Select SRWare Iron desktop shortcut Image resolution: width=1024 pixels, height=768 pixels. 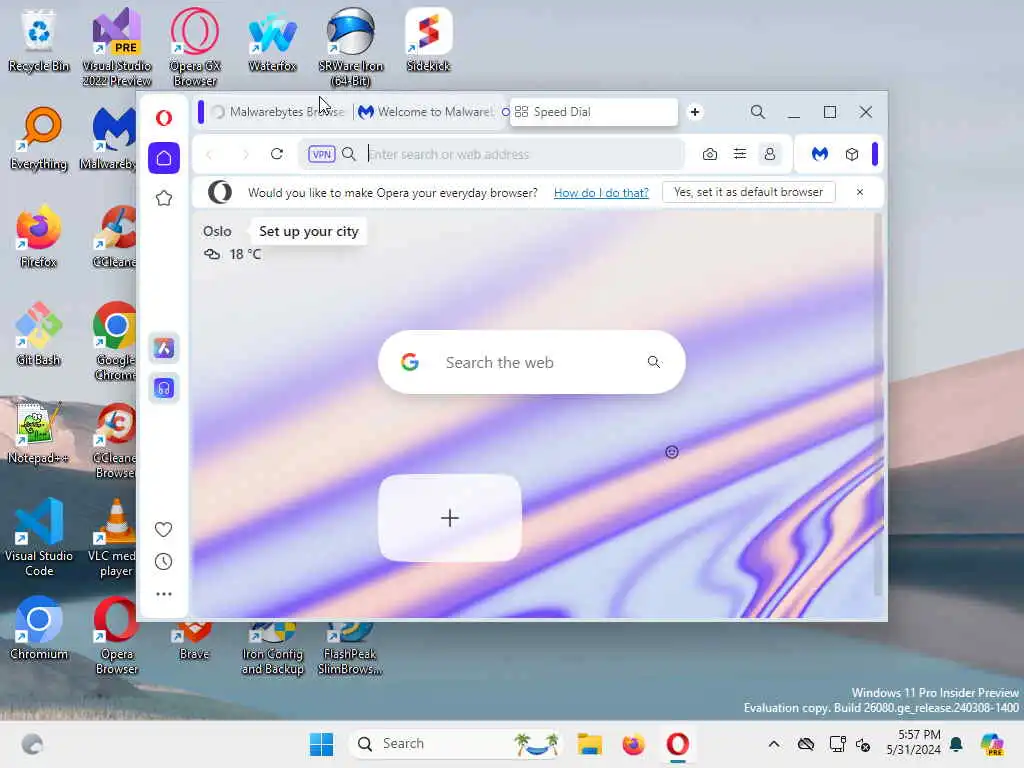(351, 47)
